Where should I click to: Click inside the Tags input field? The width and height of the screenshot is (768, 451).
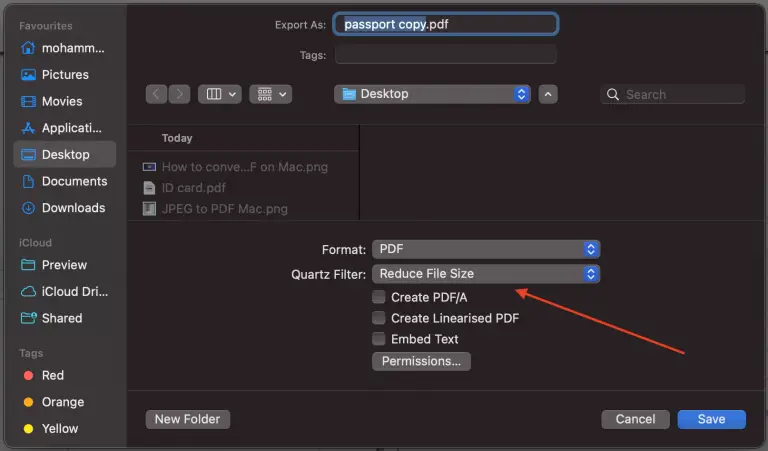[x=446, y=54]
